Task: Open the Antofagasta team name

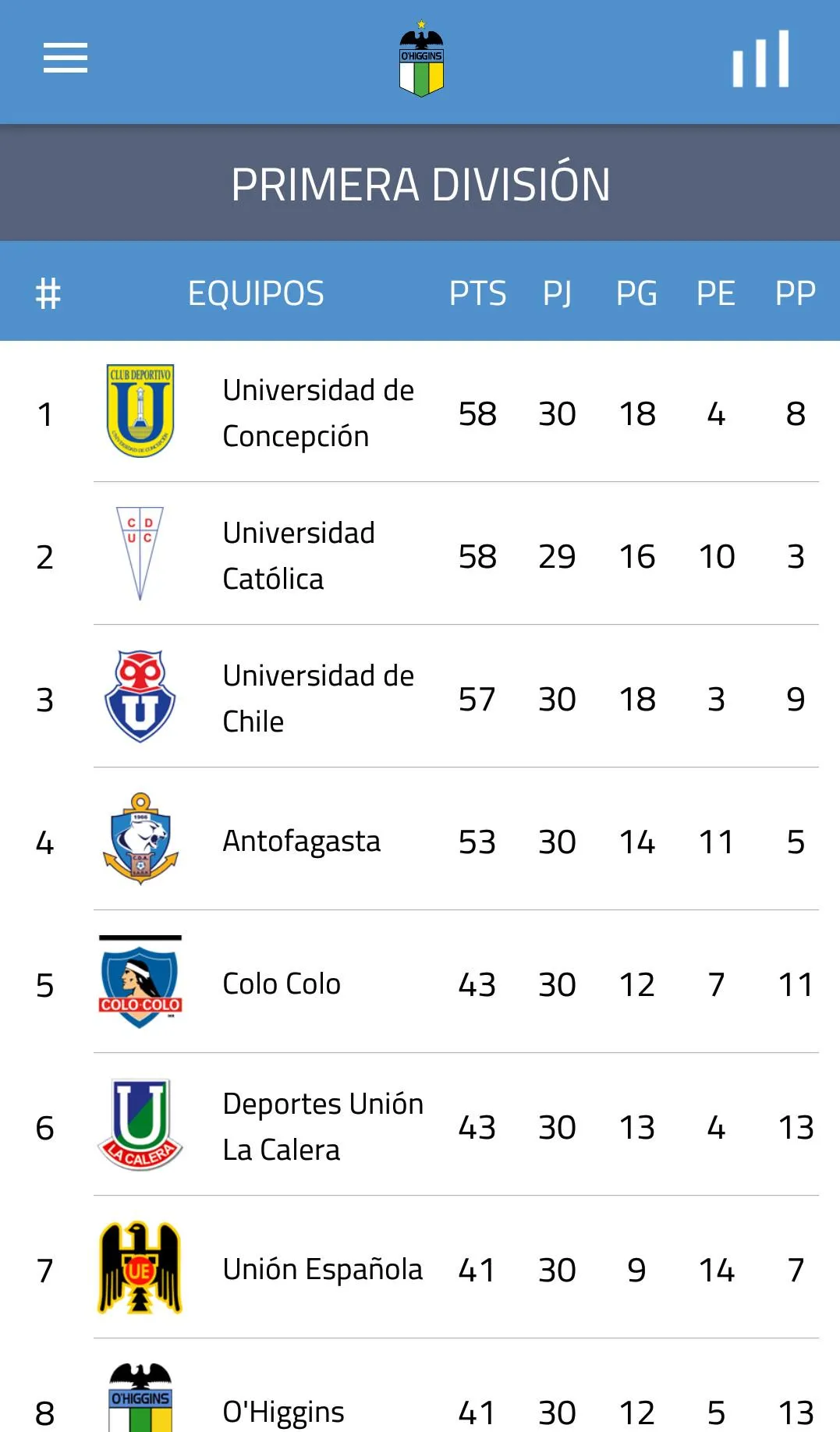Action: tap(302, 841)
